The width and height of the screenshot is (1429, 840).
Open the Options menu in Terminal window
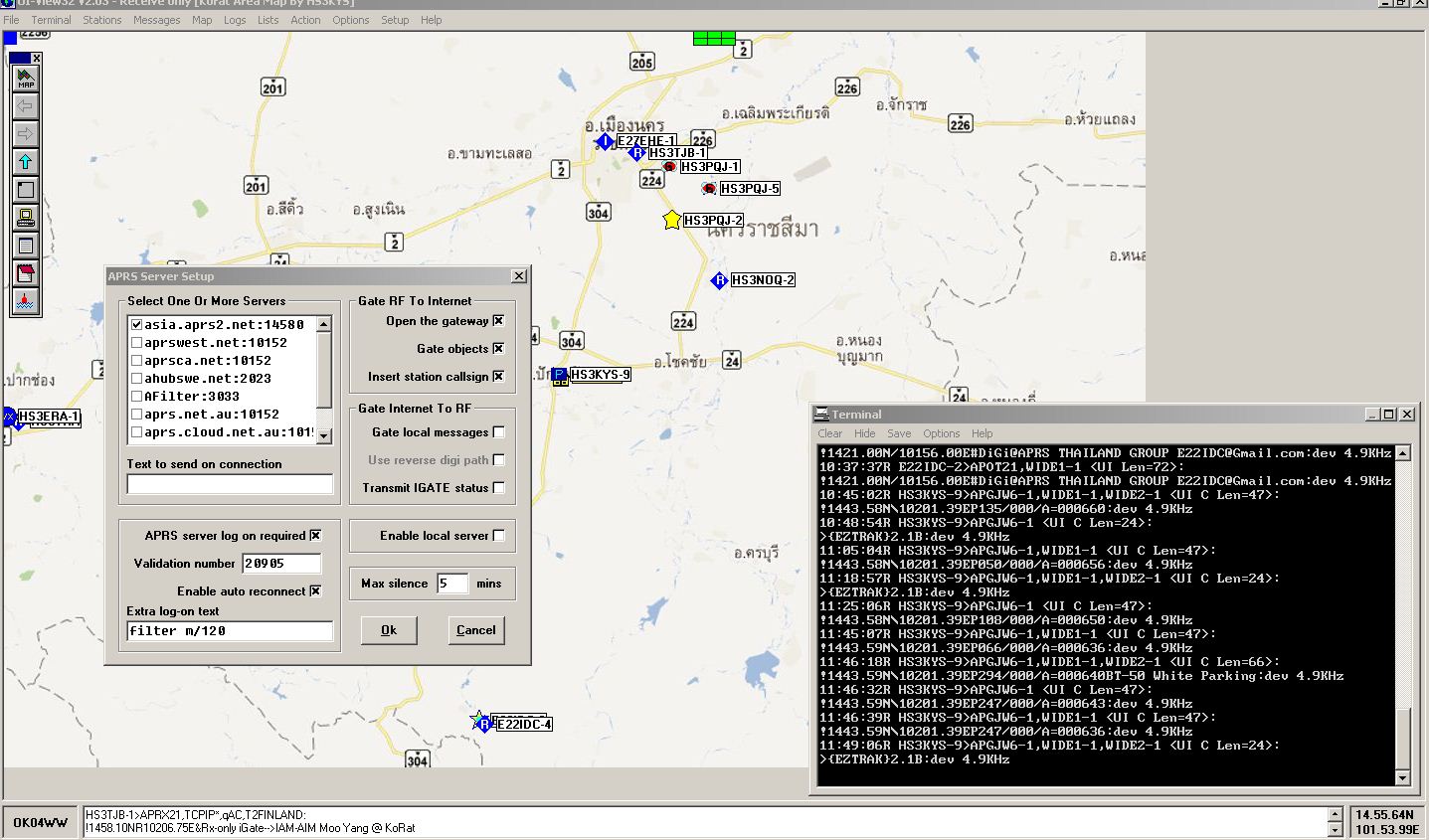(x=941, y=433)
